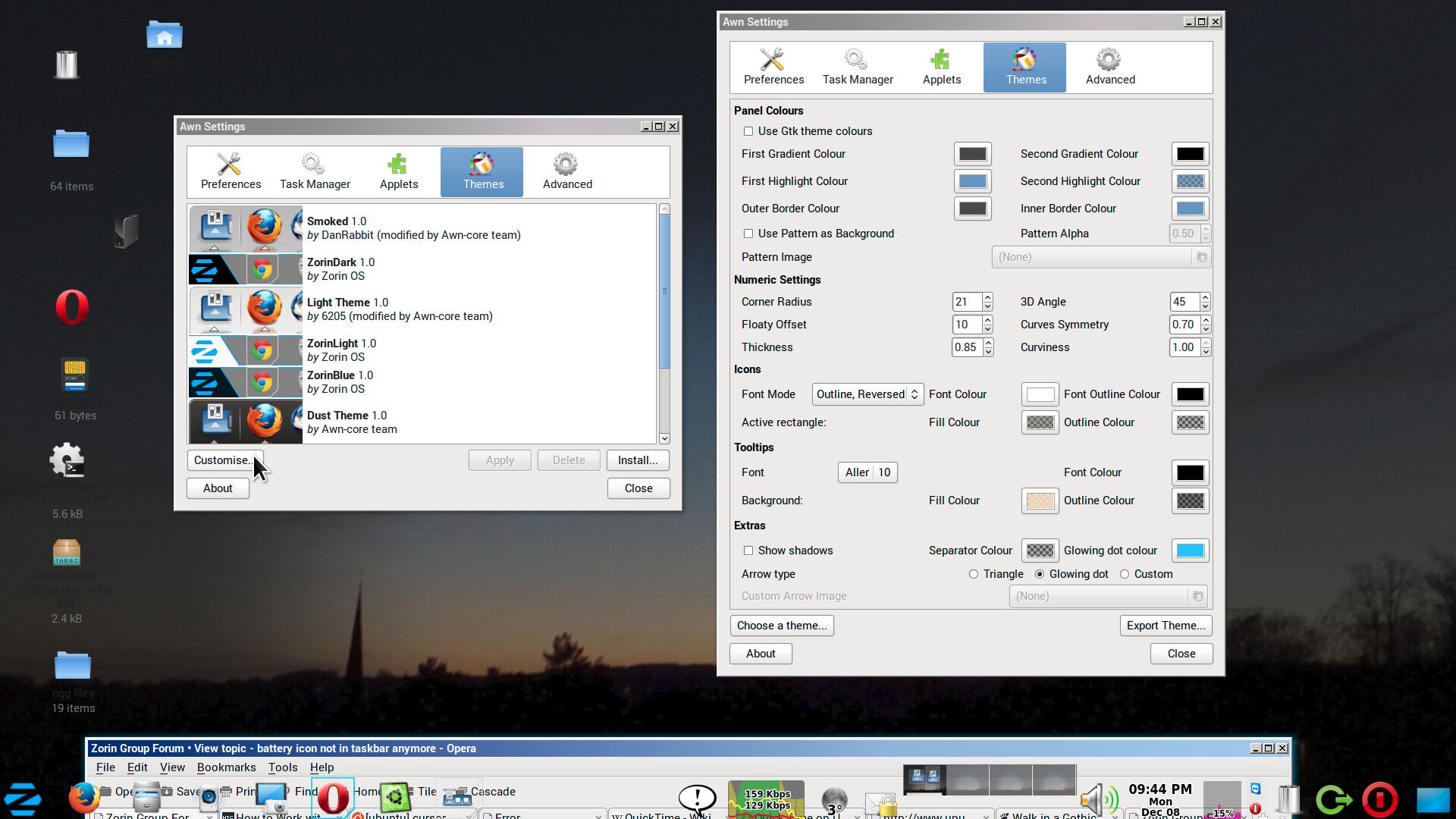The height and width of the screenshot is (819, 1456).
Task: Click the Export Theme... button
Action: pos(1165,626)
